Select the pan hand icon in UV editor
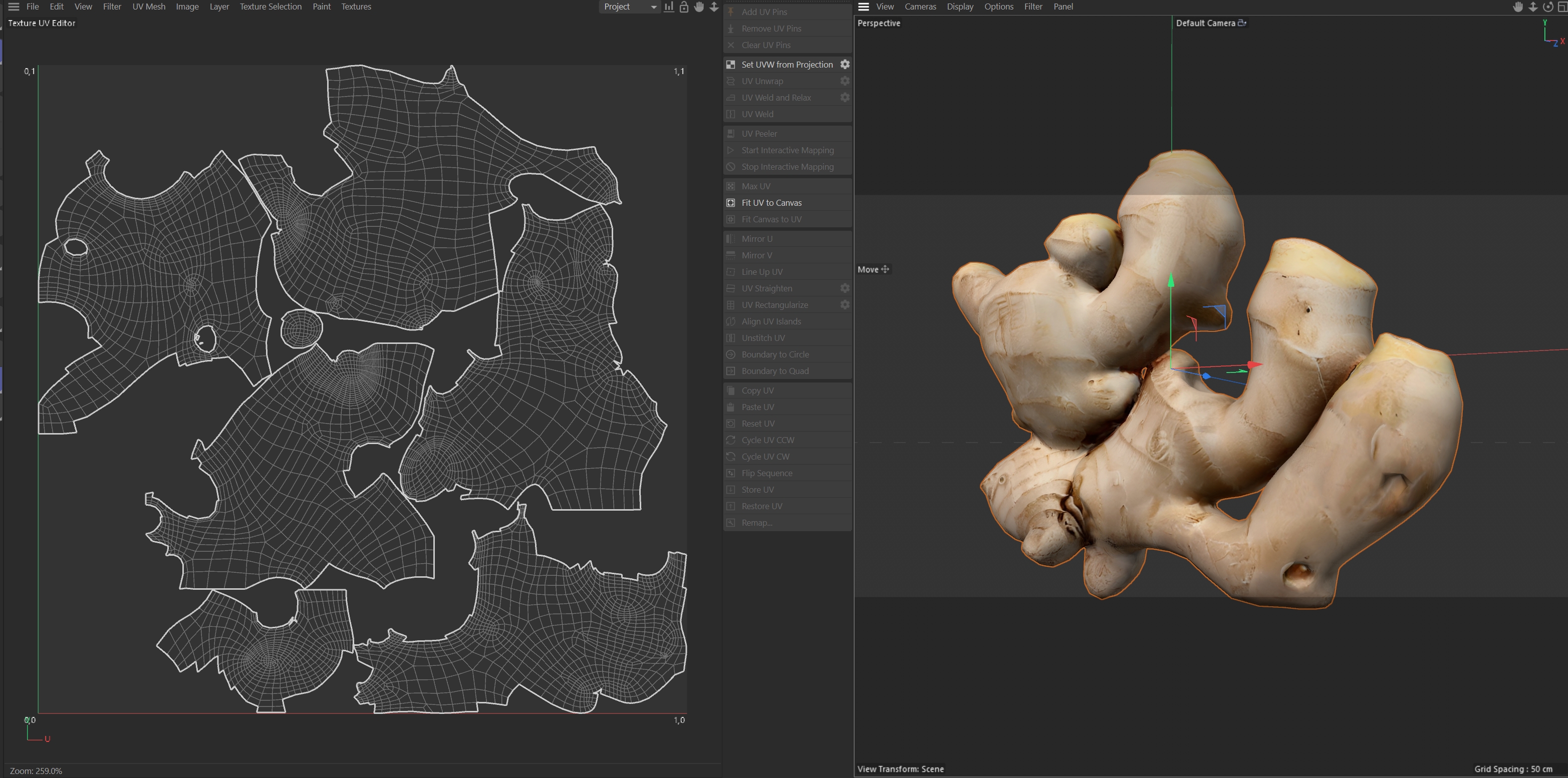Image resolution: width=1568 pixels, height=778 pixels. click(x=699, y=7)
